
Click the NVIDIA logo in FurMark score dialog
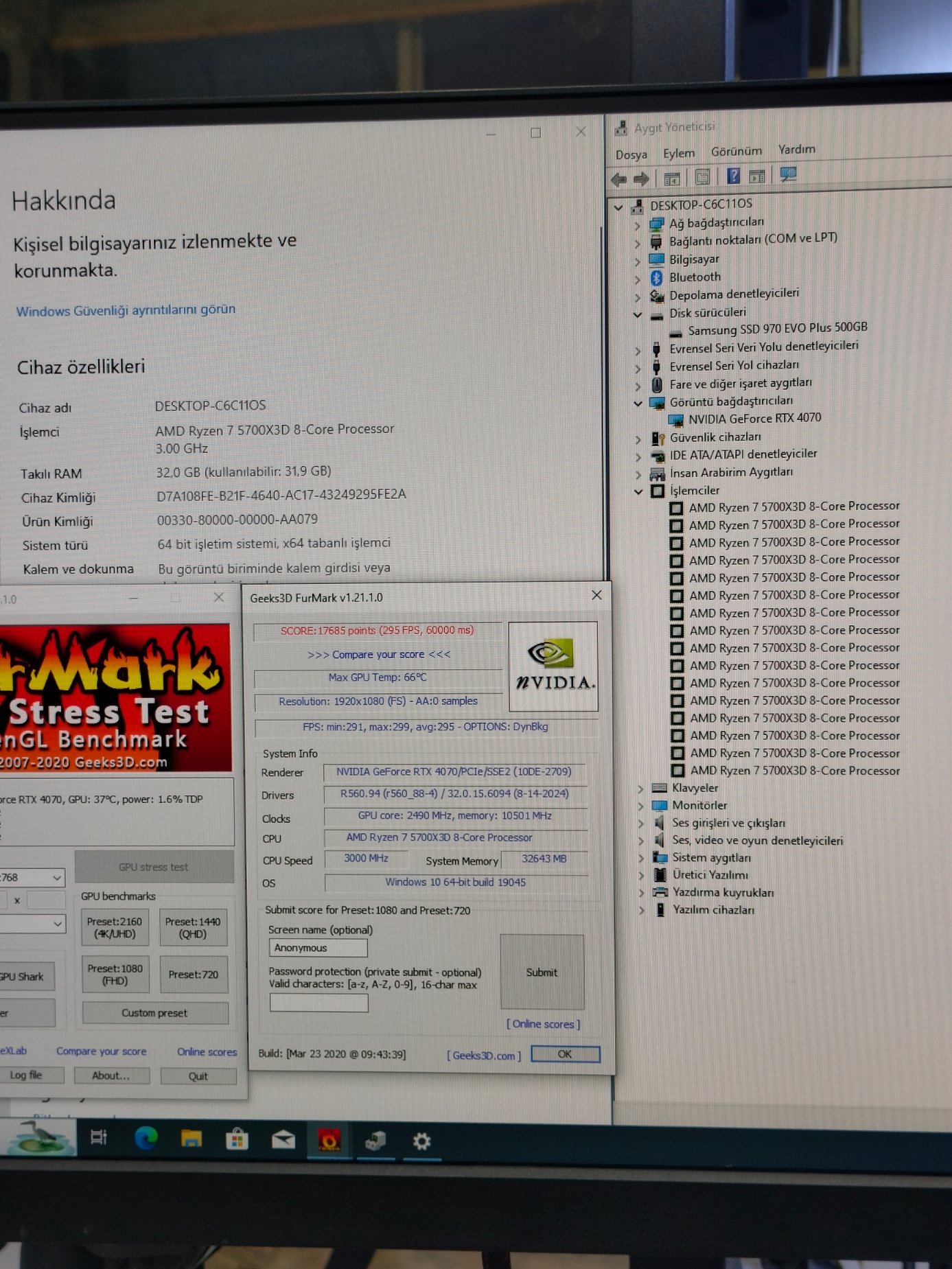[x=553, y=666]
